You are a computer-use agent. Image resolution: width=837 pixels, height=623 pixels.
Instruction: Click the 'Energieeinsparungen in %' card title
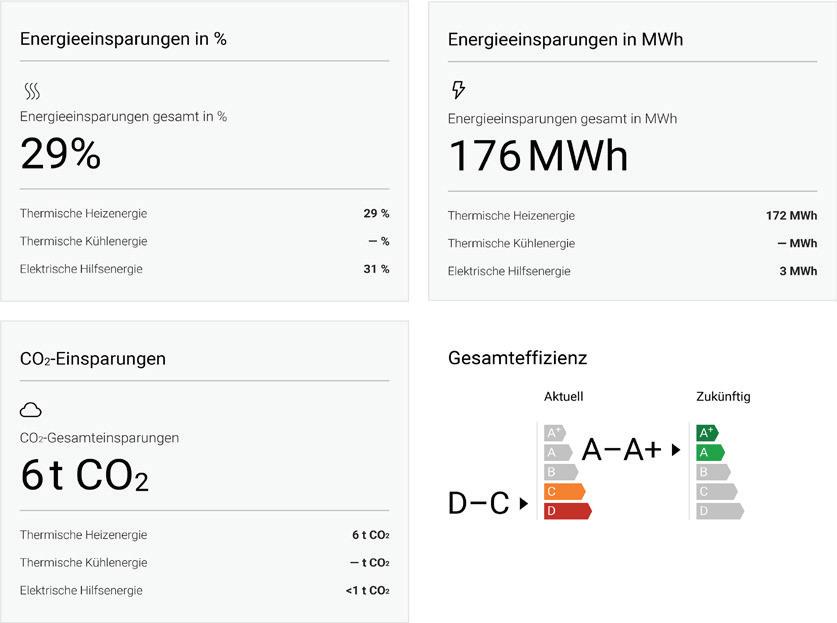pyautogui.click(x=123, y=39)
